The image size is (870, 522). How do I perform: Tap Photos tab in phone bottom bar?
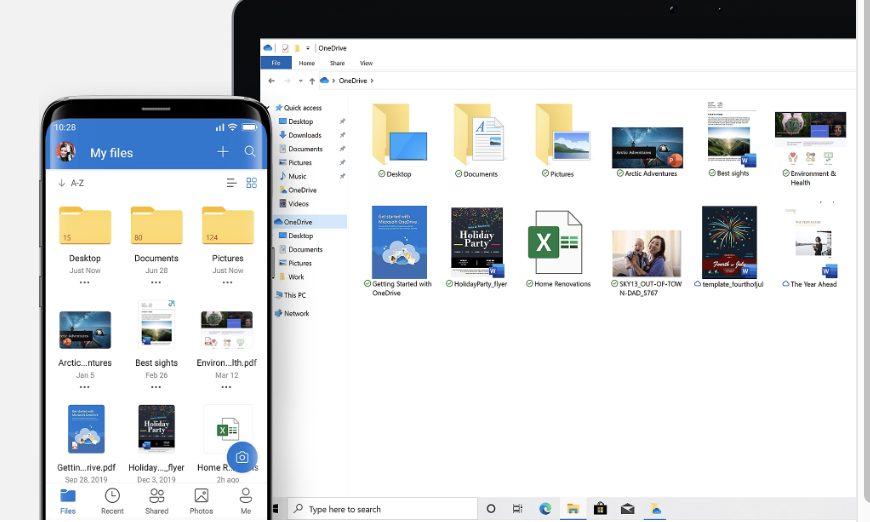tap(201, 501)
